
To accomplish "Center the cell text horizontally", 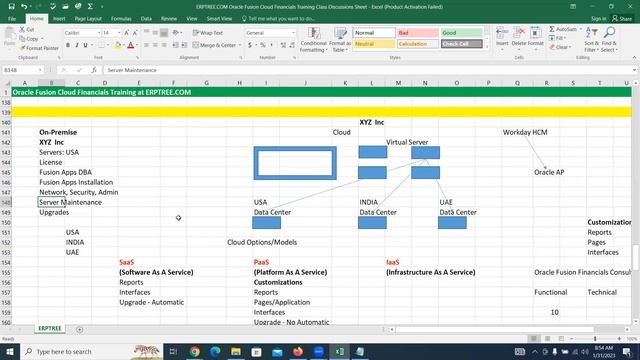I will point(155,45).
